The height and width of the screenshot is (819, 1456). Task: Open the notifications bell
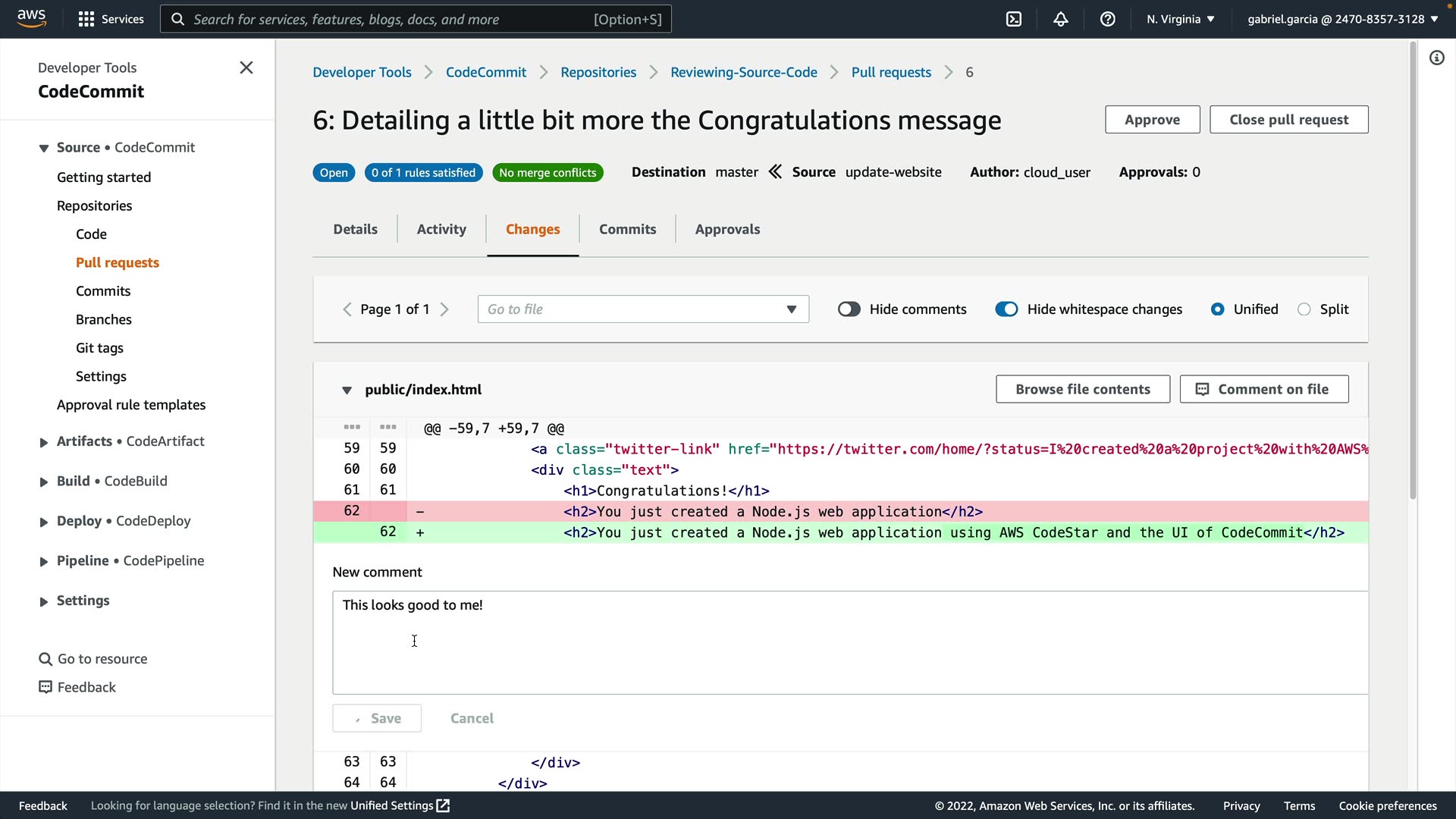pos(1061,19)
